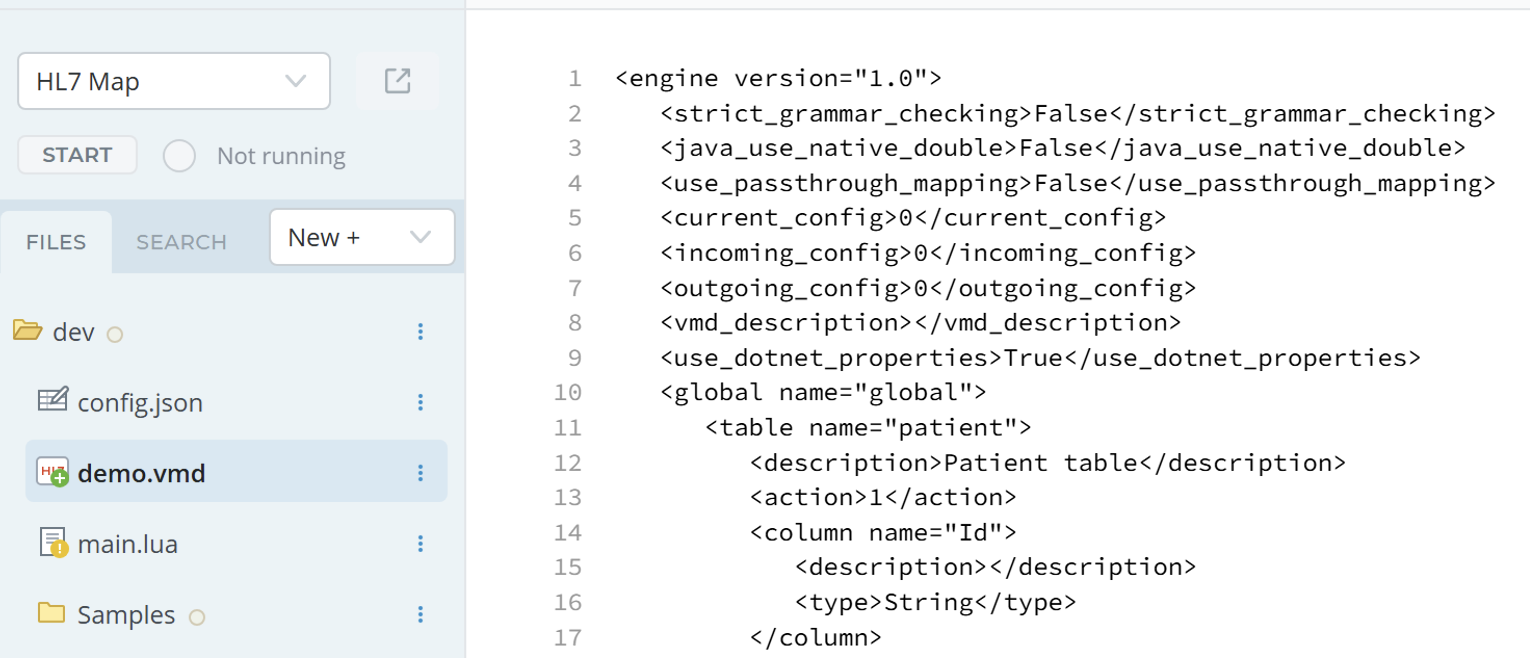Expand the New + dropdown
This screenshot has height=658, width=1530.
click(361, 237)
